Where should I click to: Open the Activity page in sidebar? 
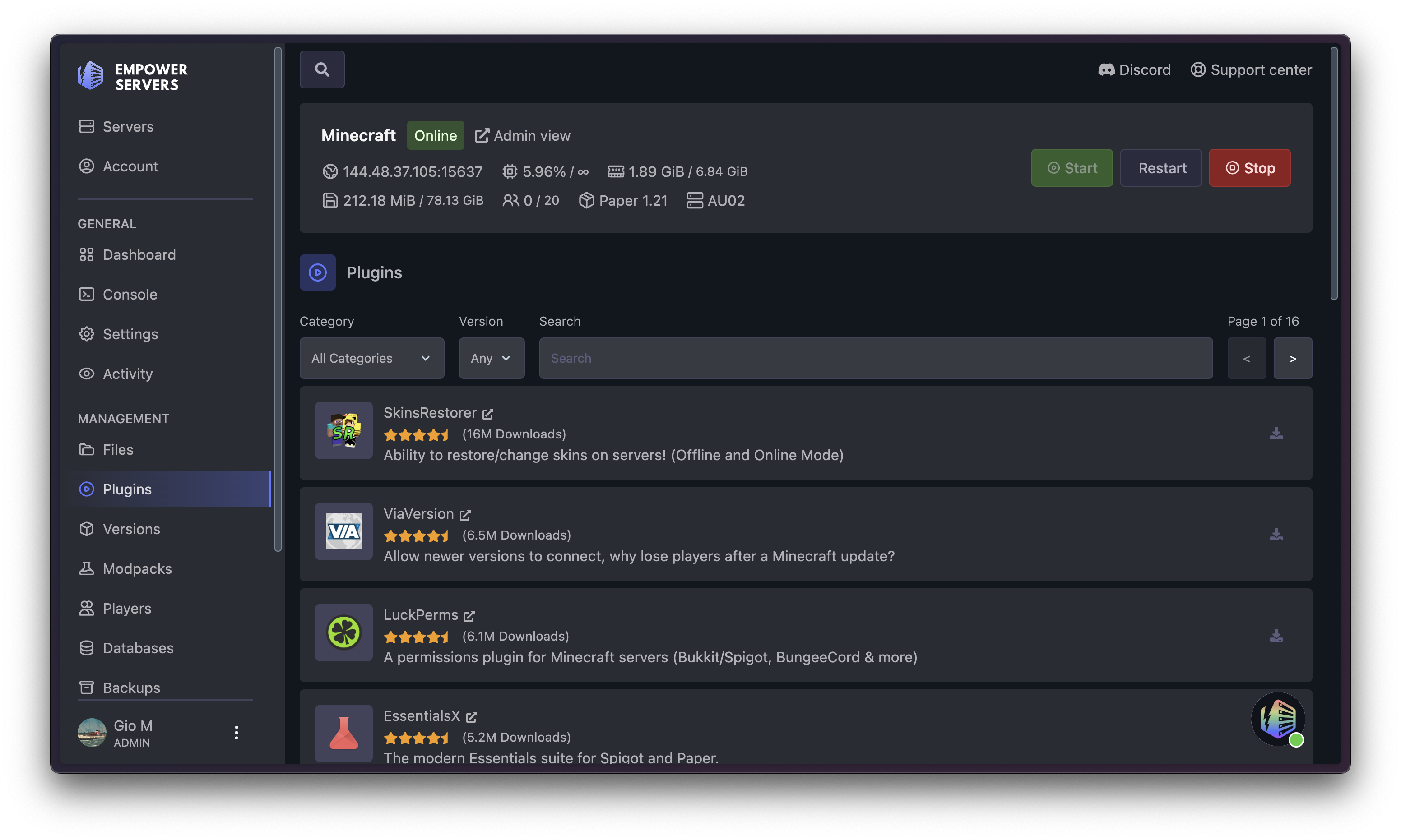pos(127,374)
